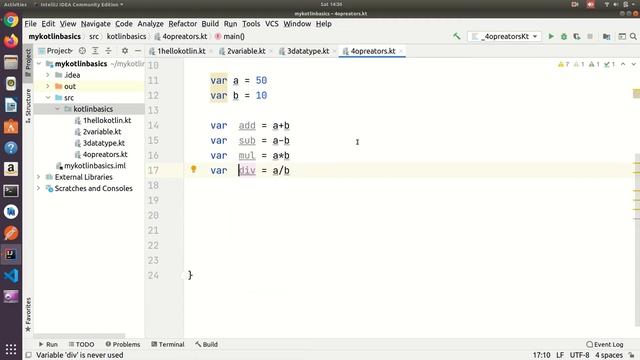Screen dimensions: 640x360
Task: Click the warnings count inspection widget
Action: click(563, 64)
